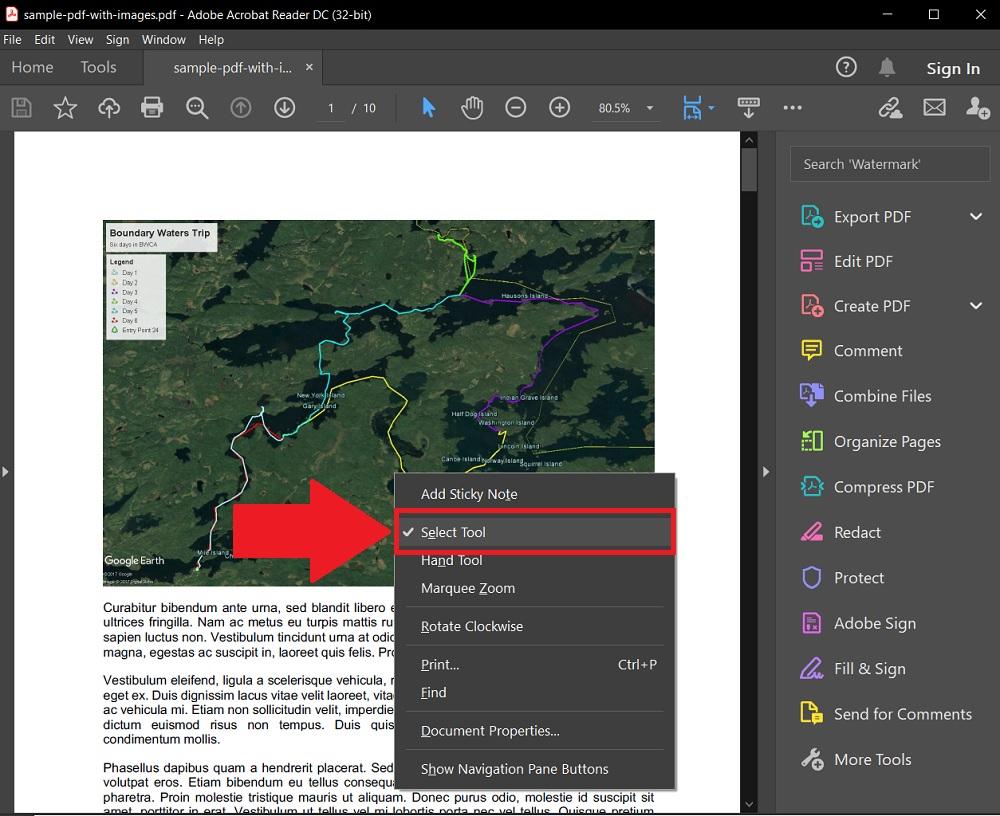This screenshot has width=1000, height=816.
Task: Go to the next page with the down arrow
Action: point(284,108)
